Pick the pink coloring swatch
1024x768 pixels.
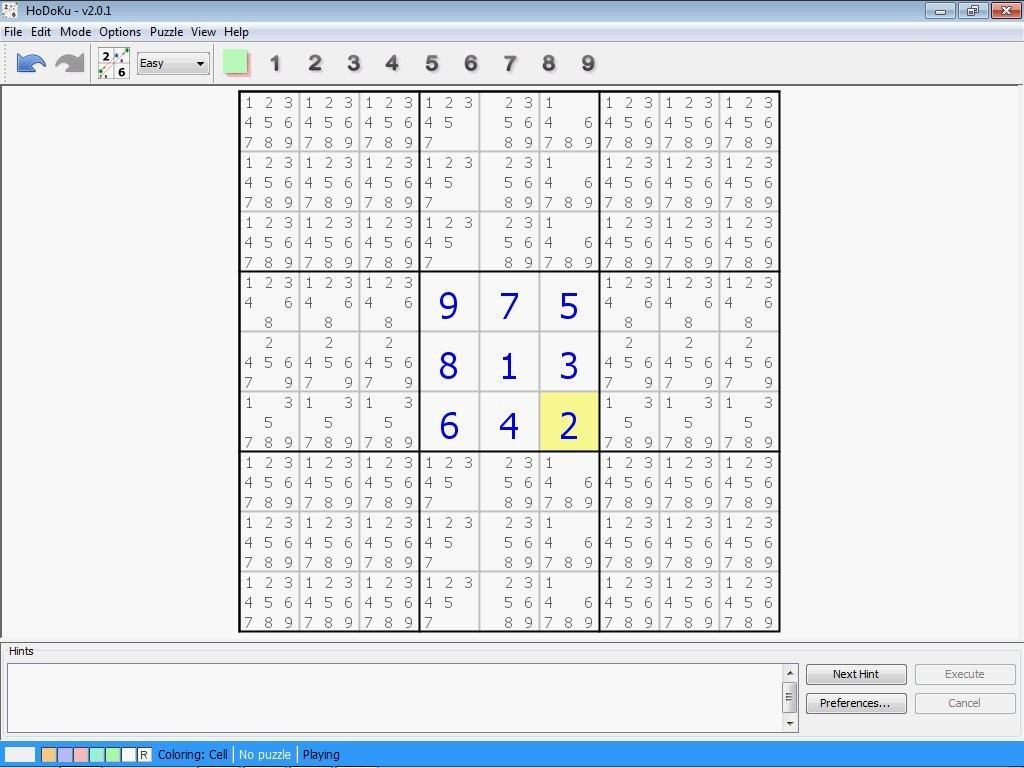point(81,755)
